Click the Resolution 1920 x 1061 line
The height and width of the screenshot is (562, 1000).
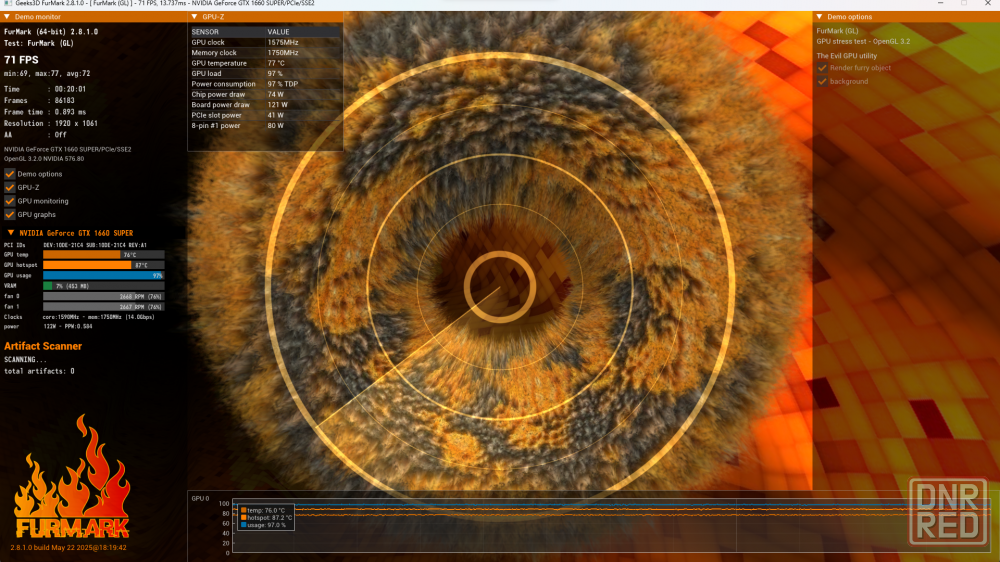coord(51,123)
